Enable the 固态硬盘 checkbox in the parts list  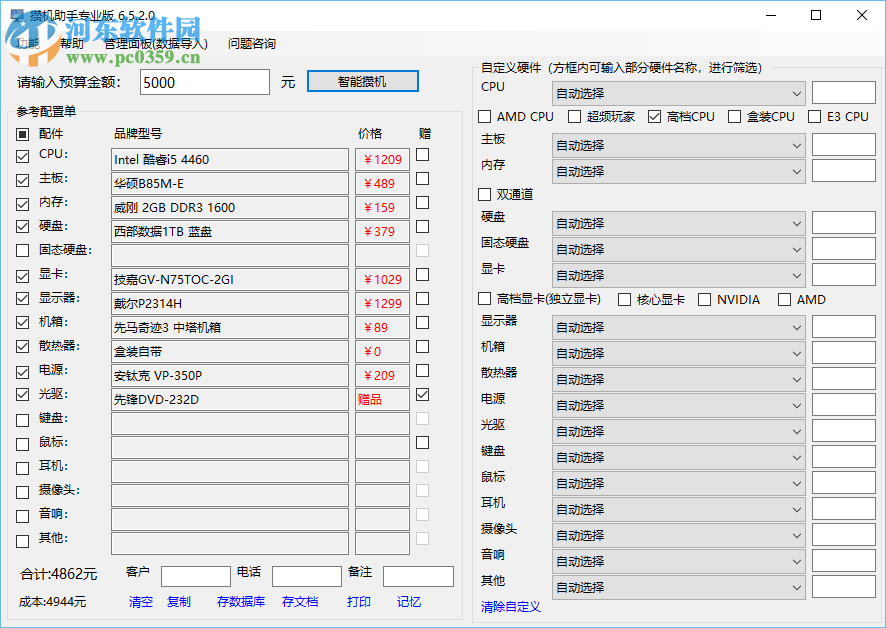pos(22,251)
